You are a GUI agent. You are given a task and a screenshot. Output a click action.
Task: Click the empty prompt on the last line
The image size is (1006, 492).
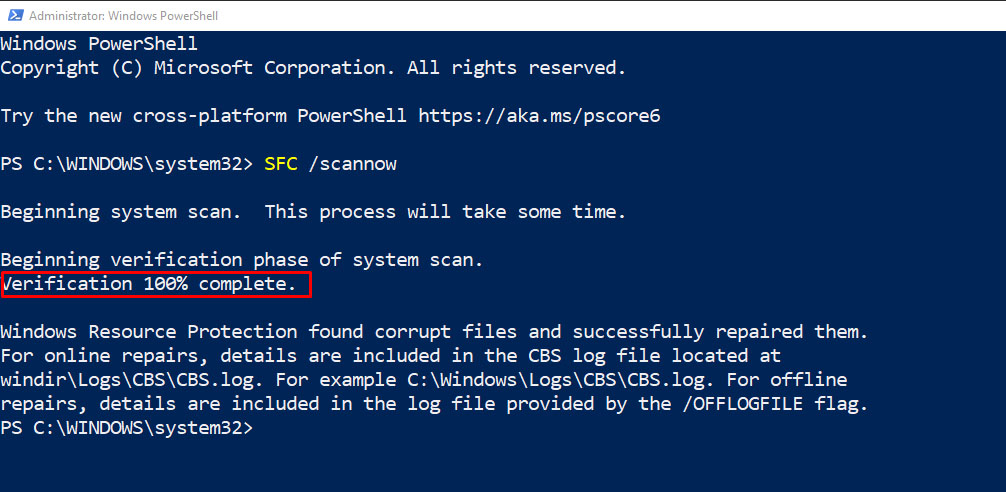click(x=127, y=428)
